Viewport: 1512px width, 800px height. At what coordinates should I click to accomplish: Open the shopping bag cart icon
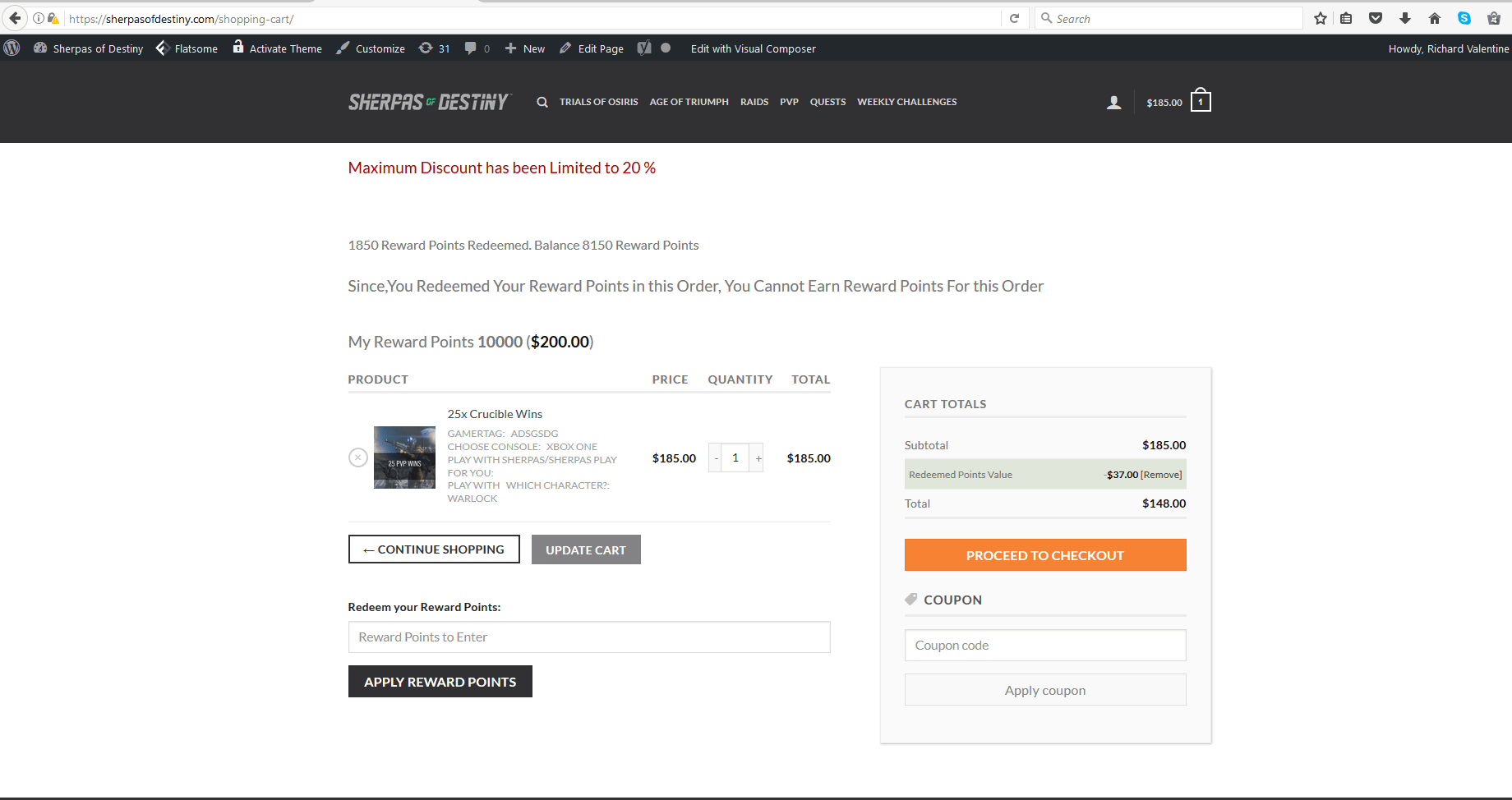(x=1201, y=100)
